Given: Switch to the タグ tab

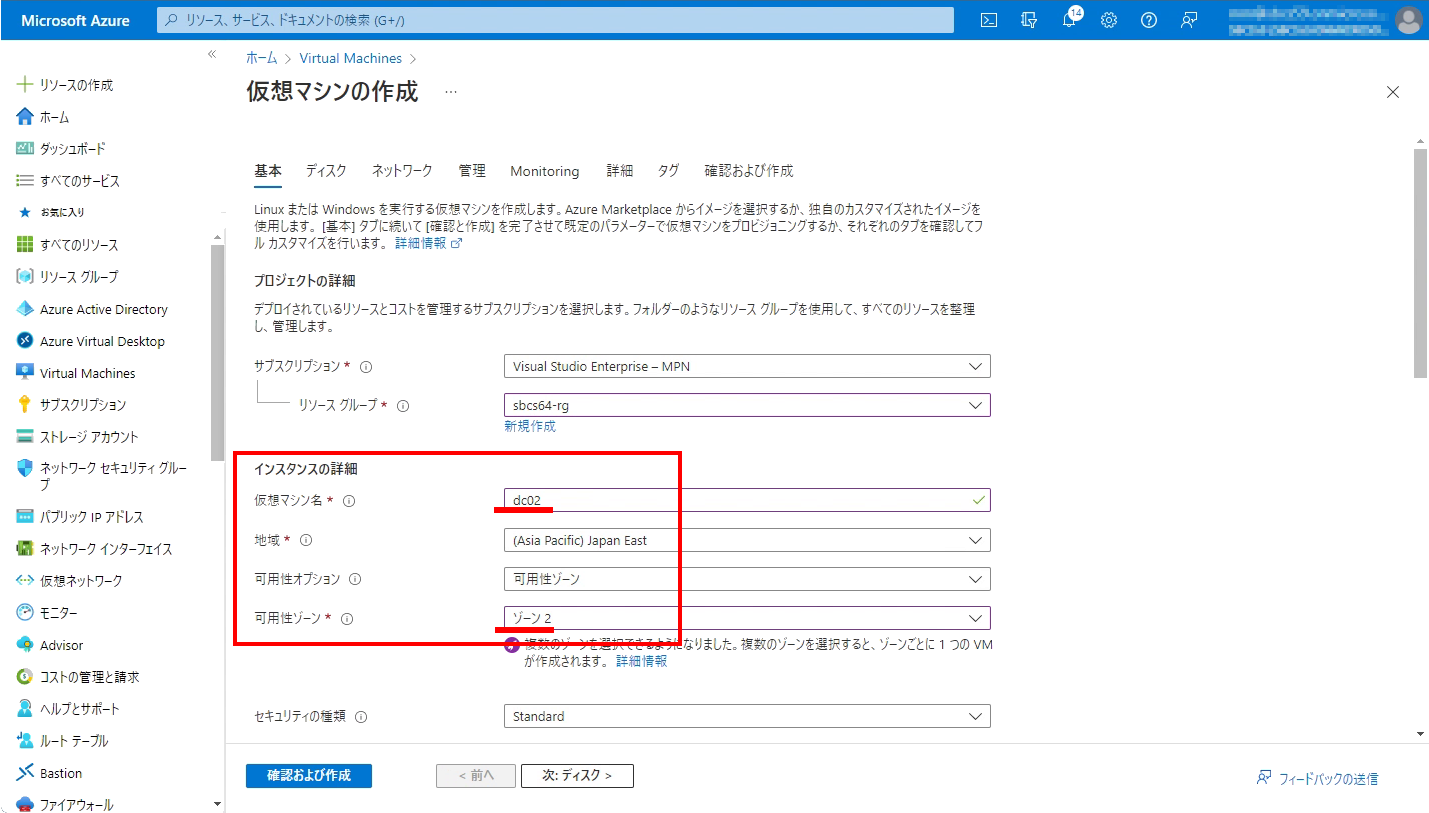Looking at the screenshot, I should 669,171.
